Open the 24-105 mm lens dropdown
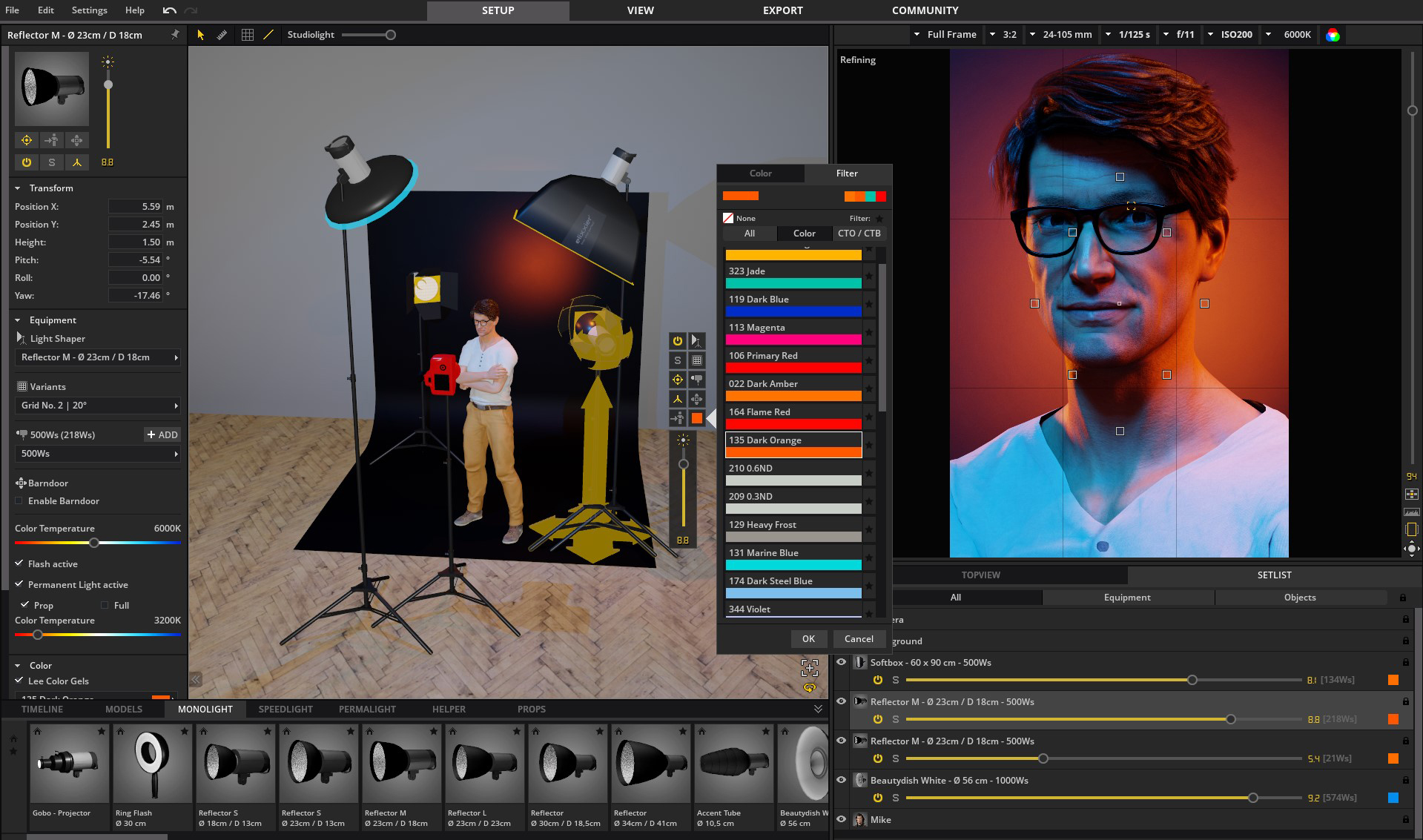Image resolution: width=1423 pixels, height=840 pixels. (1060, 35)
